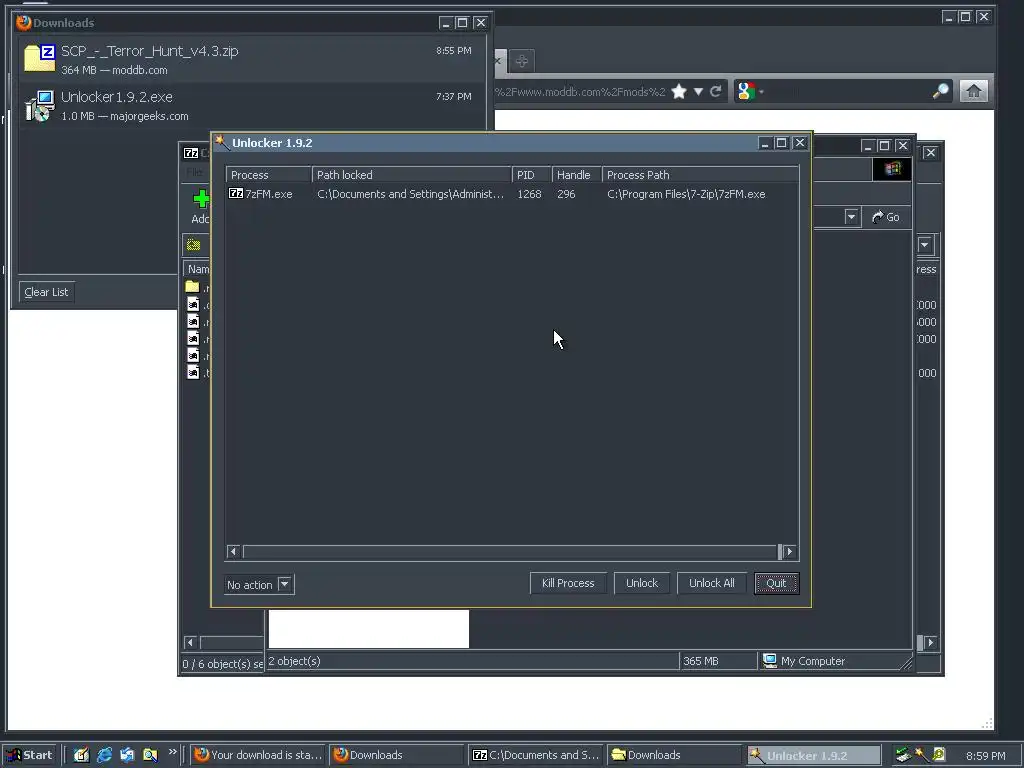Click the Windows flag logo in Explorer
Image resolution: width=1024 pixels, height=768 pixels.
pos(892,169)
